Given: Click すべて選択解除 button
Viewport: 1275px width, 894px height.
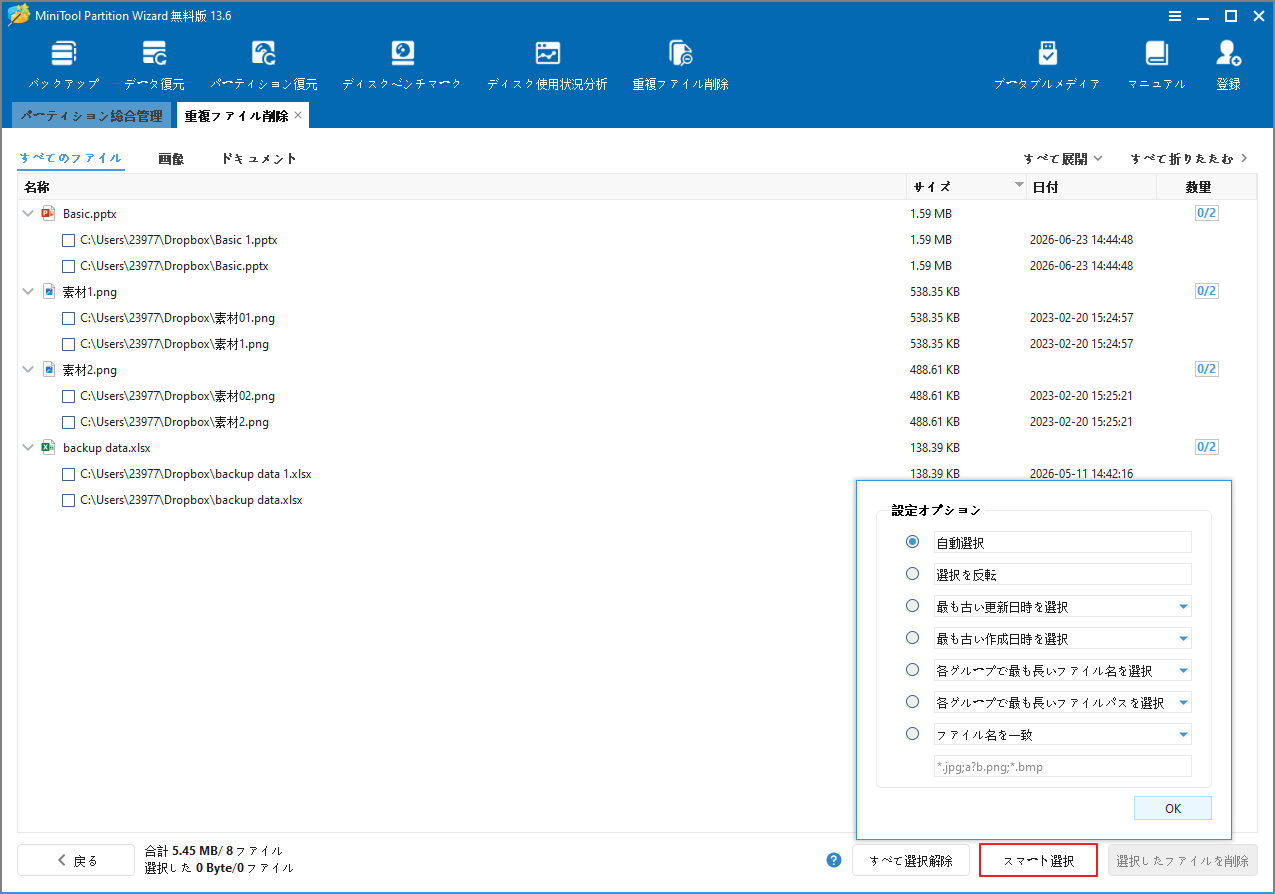Looking at the screenshot, I should [911, 860].
